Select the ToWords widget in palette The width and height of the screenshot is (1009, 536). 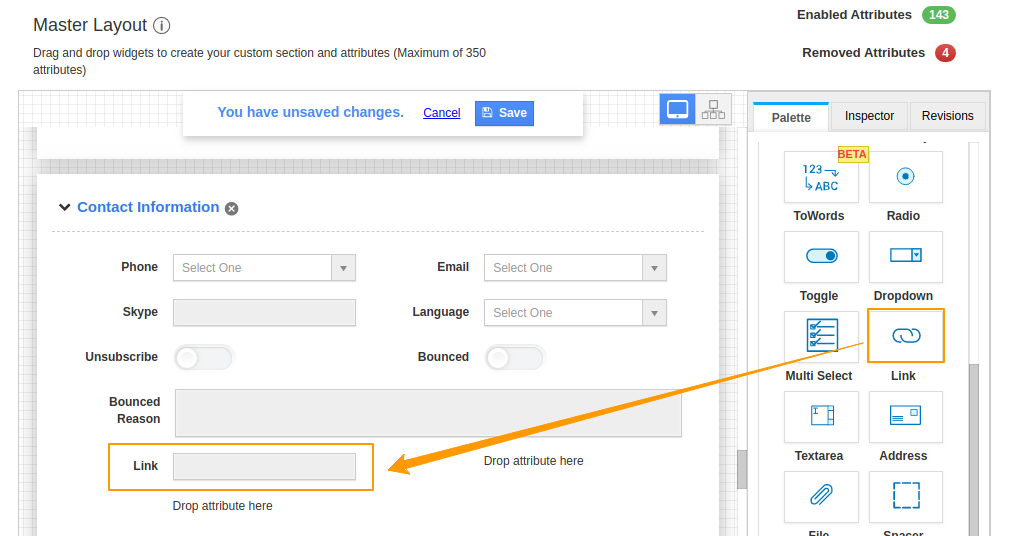tap(821, 178)
